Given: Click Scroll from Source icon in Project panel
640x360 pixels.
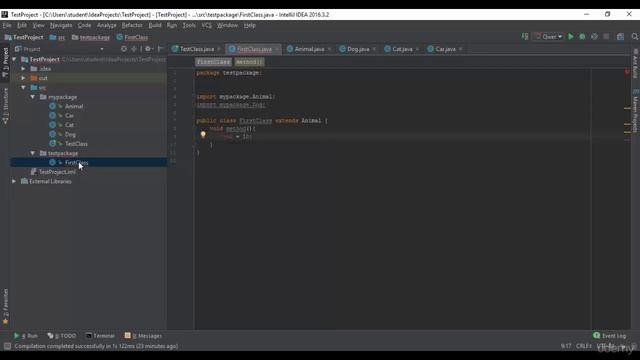Looking at the screenshot, I should point(124,49).
